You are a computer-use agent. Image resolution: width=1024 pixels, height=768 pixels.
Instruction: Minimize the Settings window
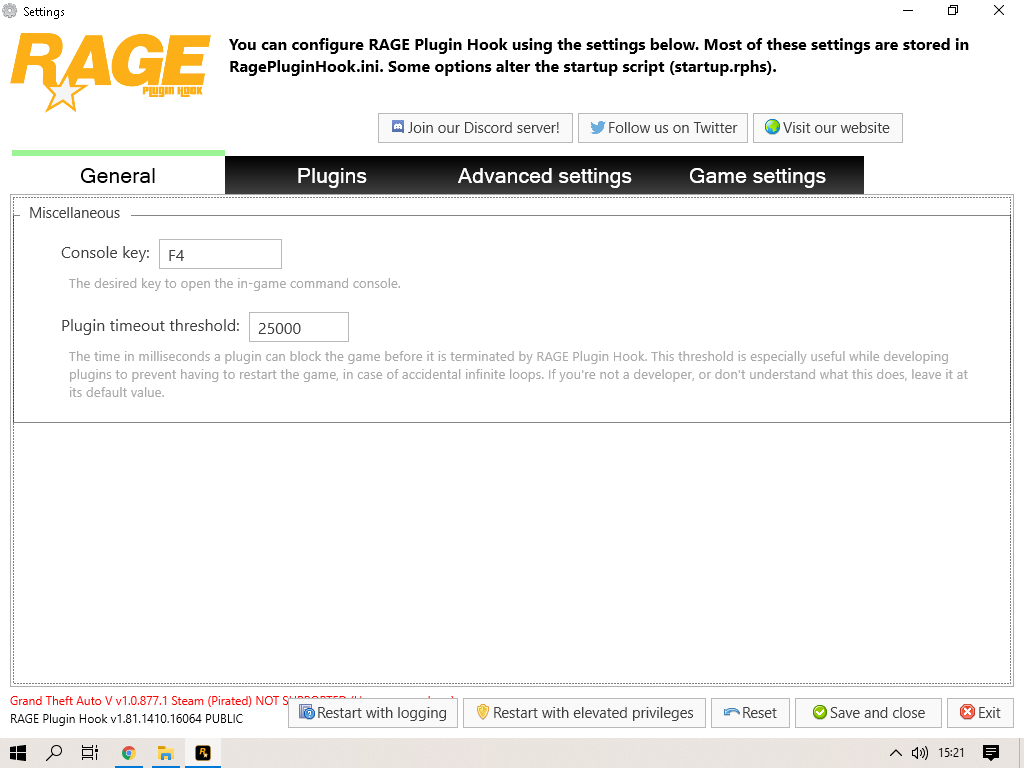point(908,10)
